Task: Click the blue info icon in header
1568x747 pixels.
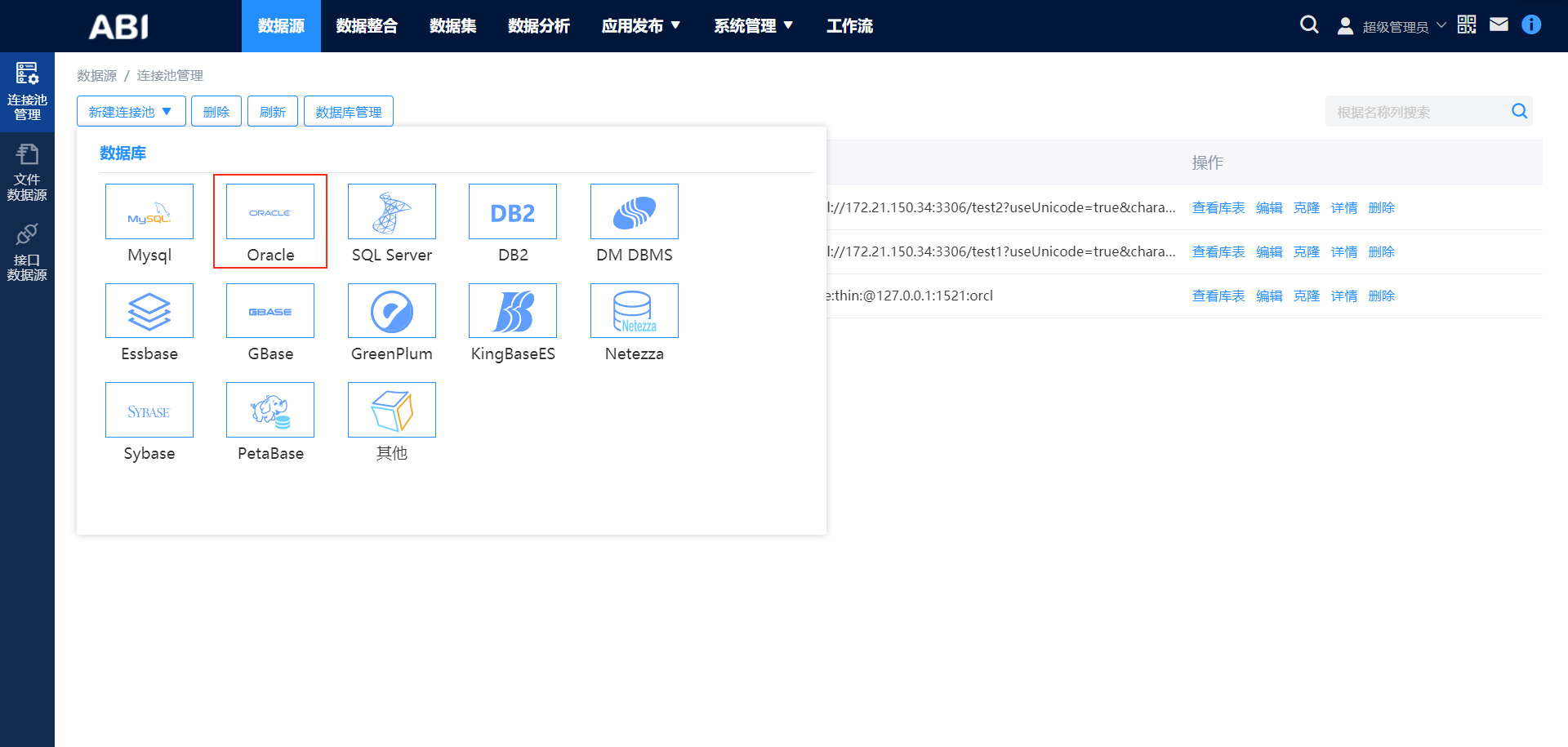Action: tap(1531, 24)
